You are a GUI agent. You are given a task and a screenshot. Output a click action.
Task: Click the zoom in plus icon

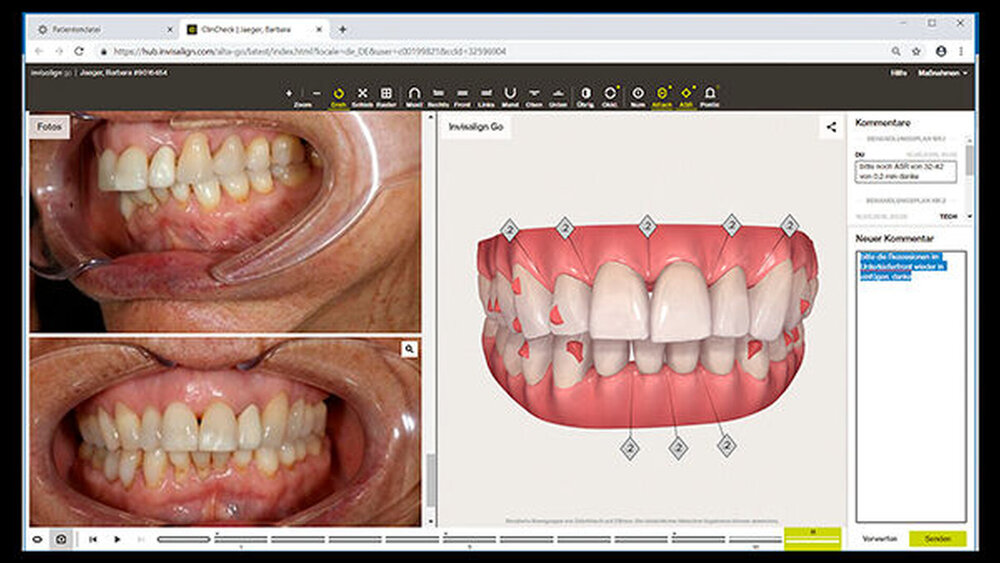pos(289,93)
